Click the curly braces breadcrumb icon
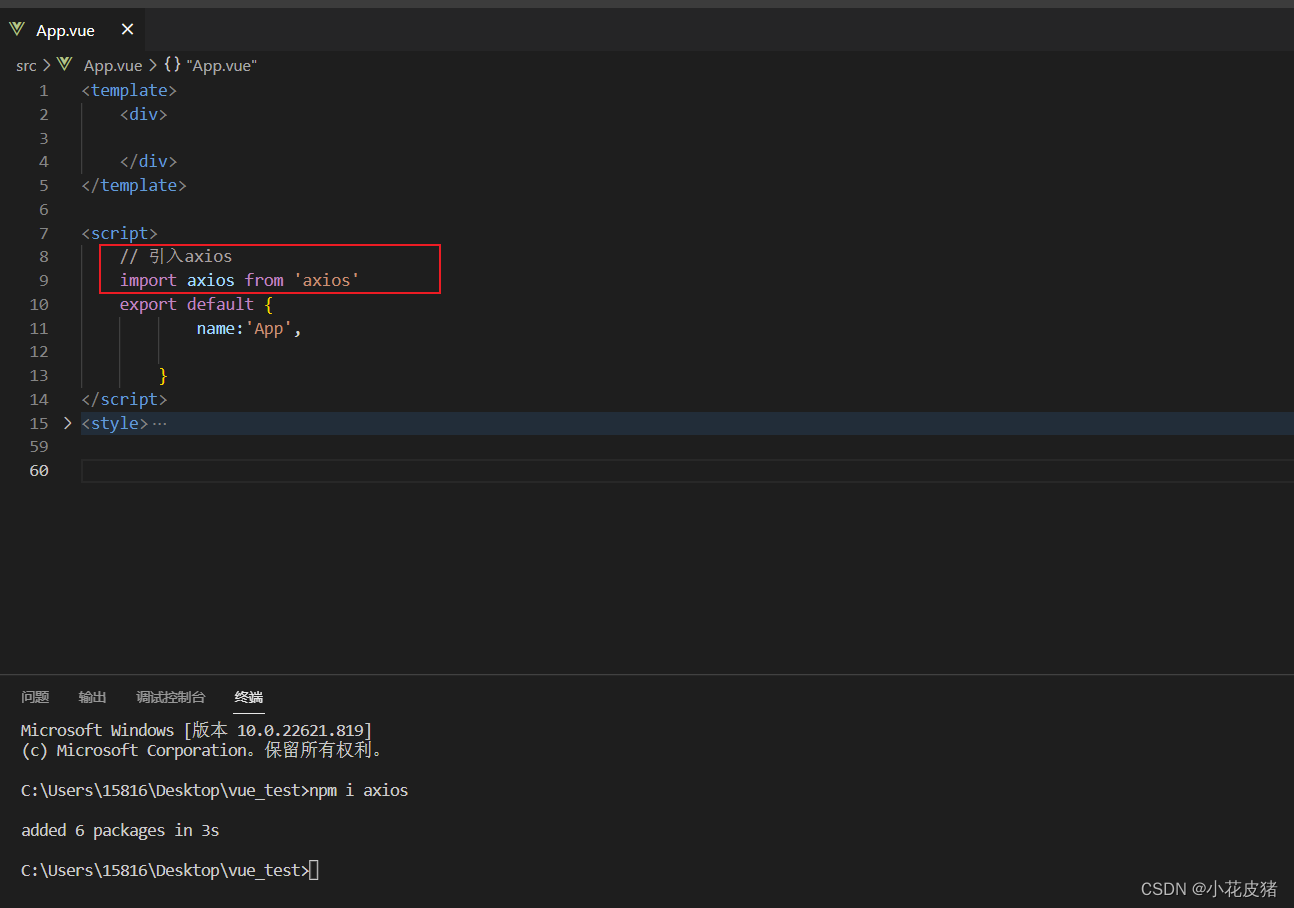Viewport: 1294px width, 908px height. pos(172,65)
